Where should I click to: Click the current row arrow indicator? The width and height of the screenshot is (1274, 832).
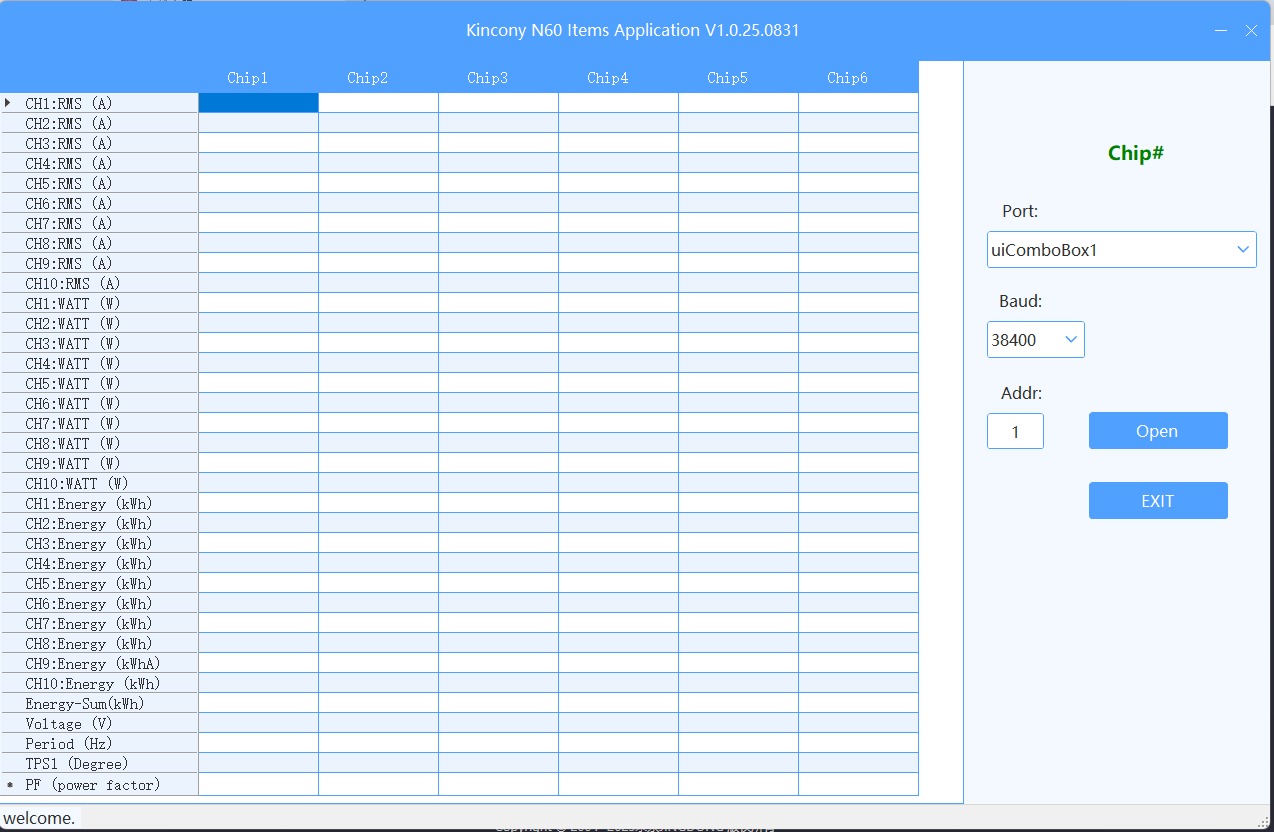pos(10,103)
